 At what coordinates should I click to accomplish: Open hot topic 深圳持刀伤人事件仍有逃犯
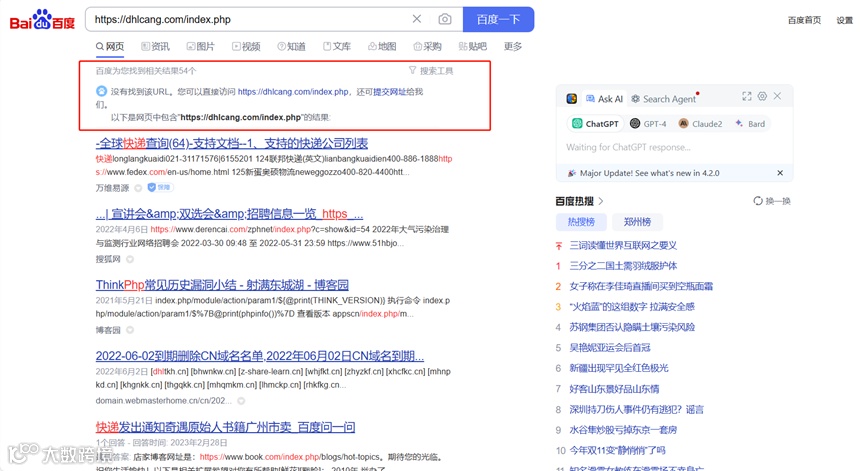pyautogui.click(x=636, y=409)
